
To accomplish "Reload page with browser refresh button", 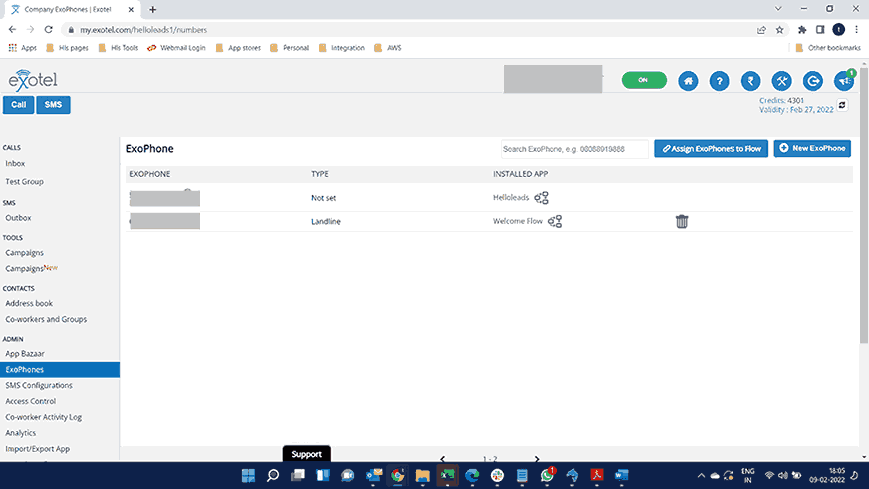I will (49, 29).
